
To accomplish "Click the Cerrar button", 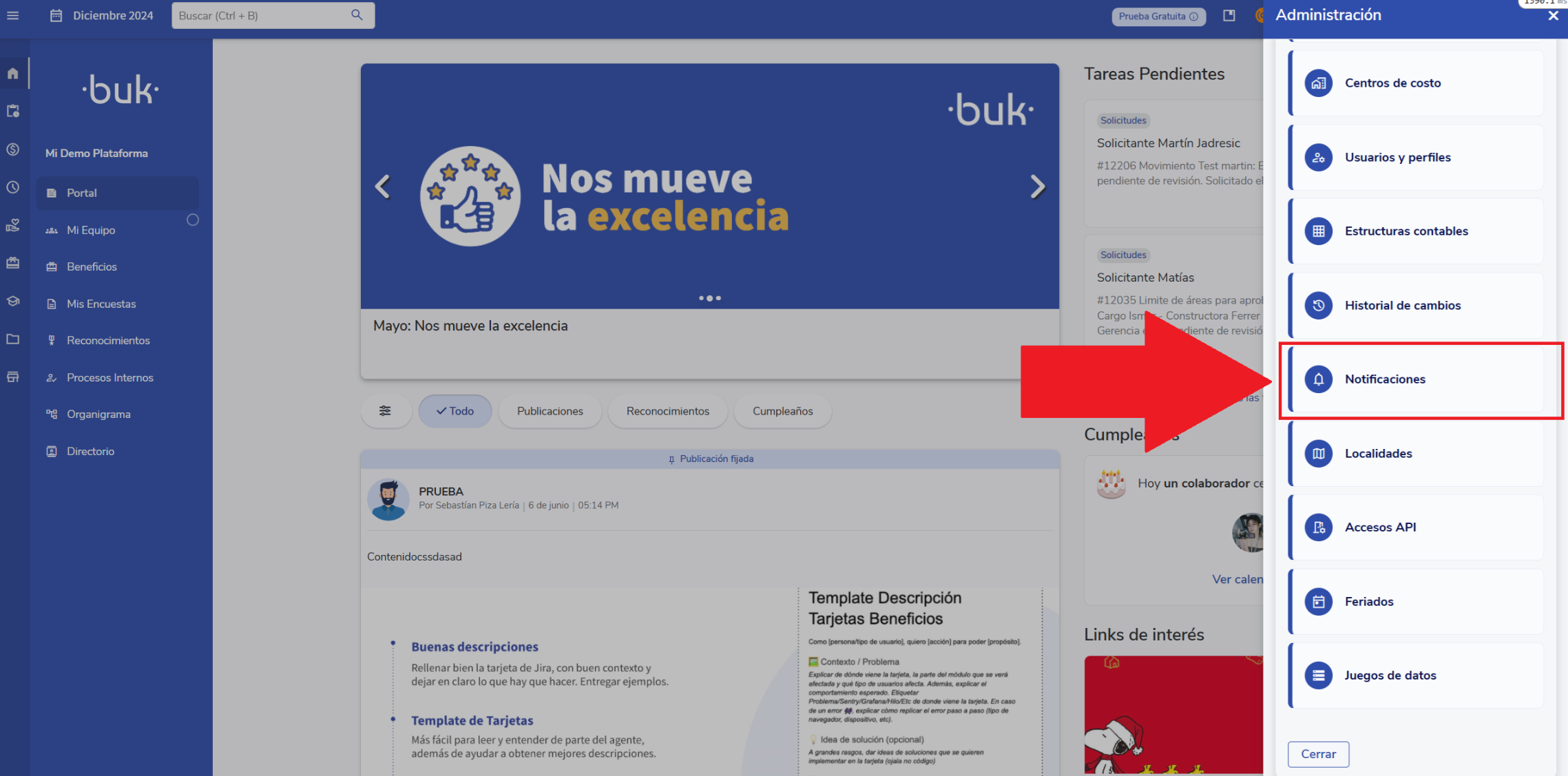I will click(1318, 754).
